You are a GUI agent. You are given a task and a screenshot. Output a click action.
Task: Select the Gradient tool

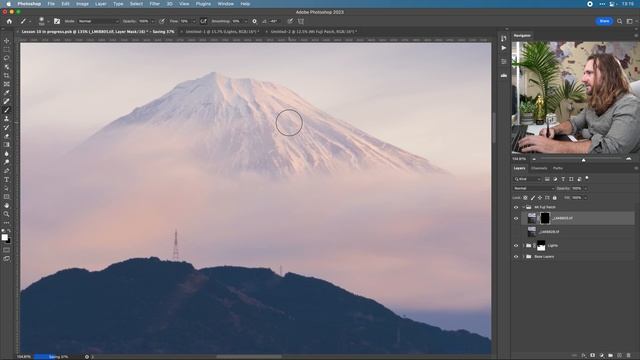[x=7, y=145]
